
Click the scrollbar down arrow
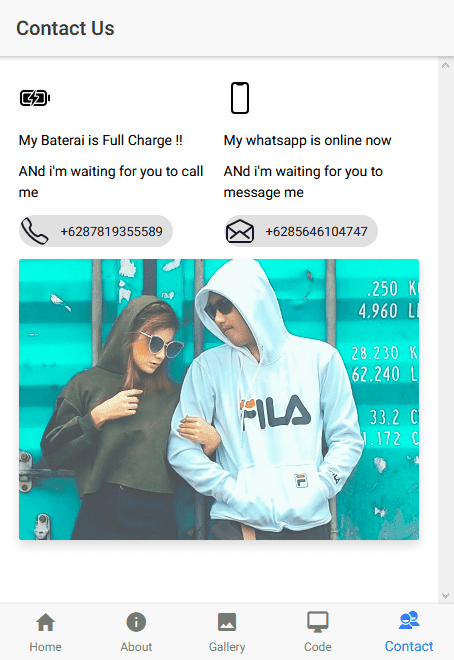click(x=446, y=596)
